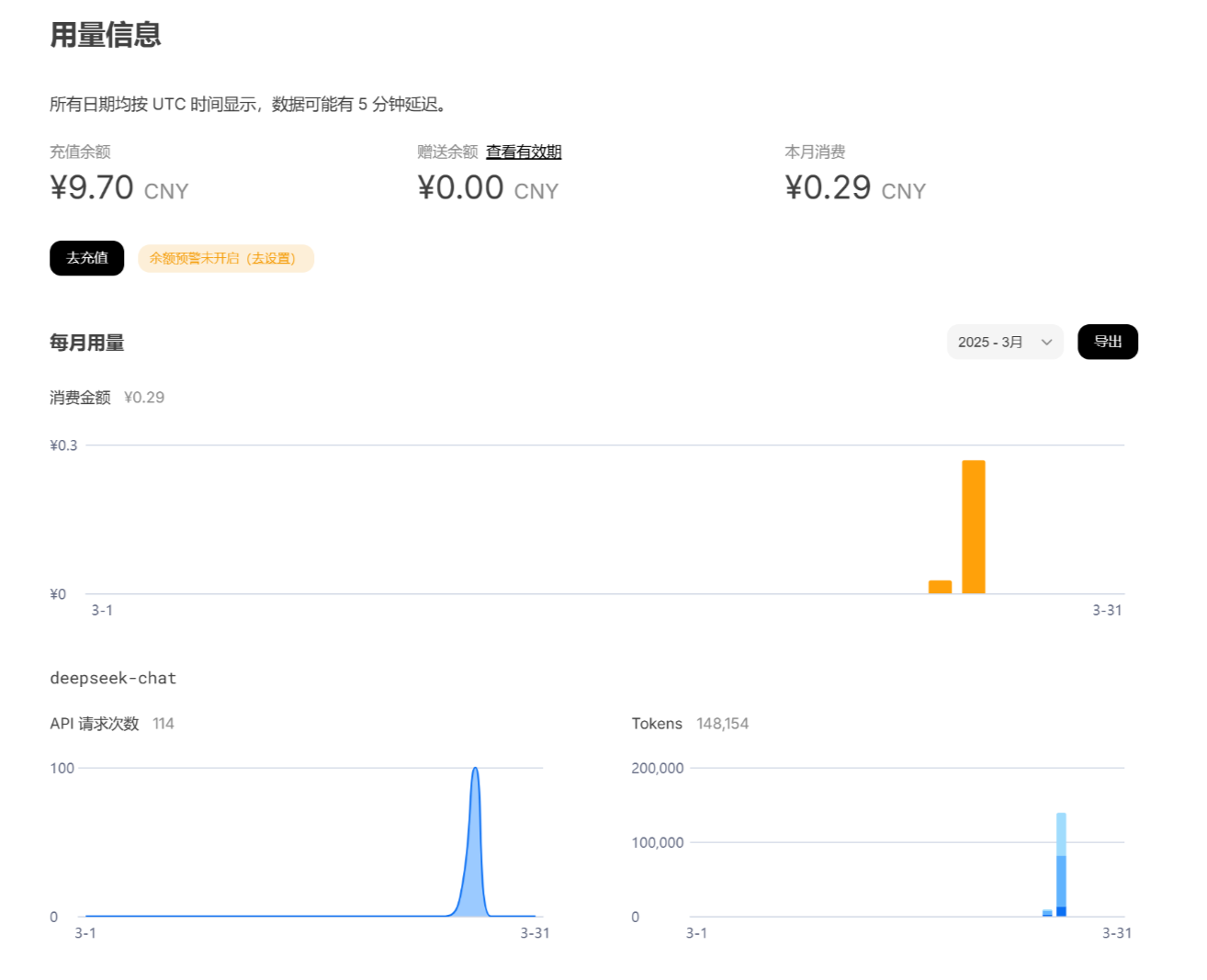This screenshot has height=980, width=1207.
Task: Click medium blue middle segment of Tokens bar
Action: click(1061, 881)
